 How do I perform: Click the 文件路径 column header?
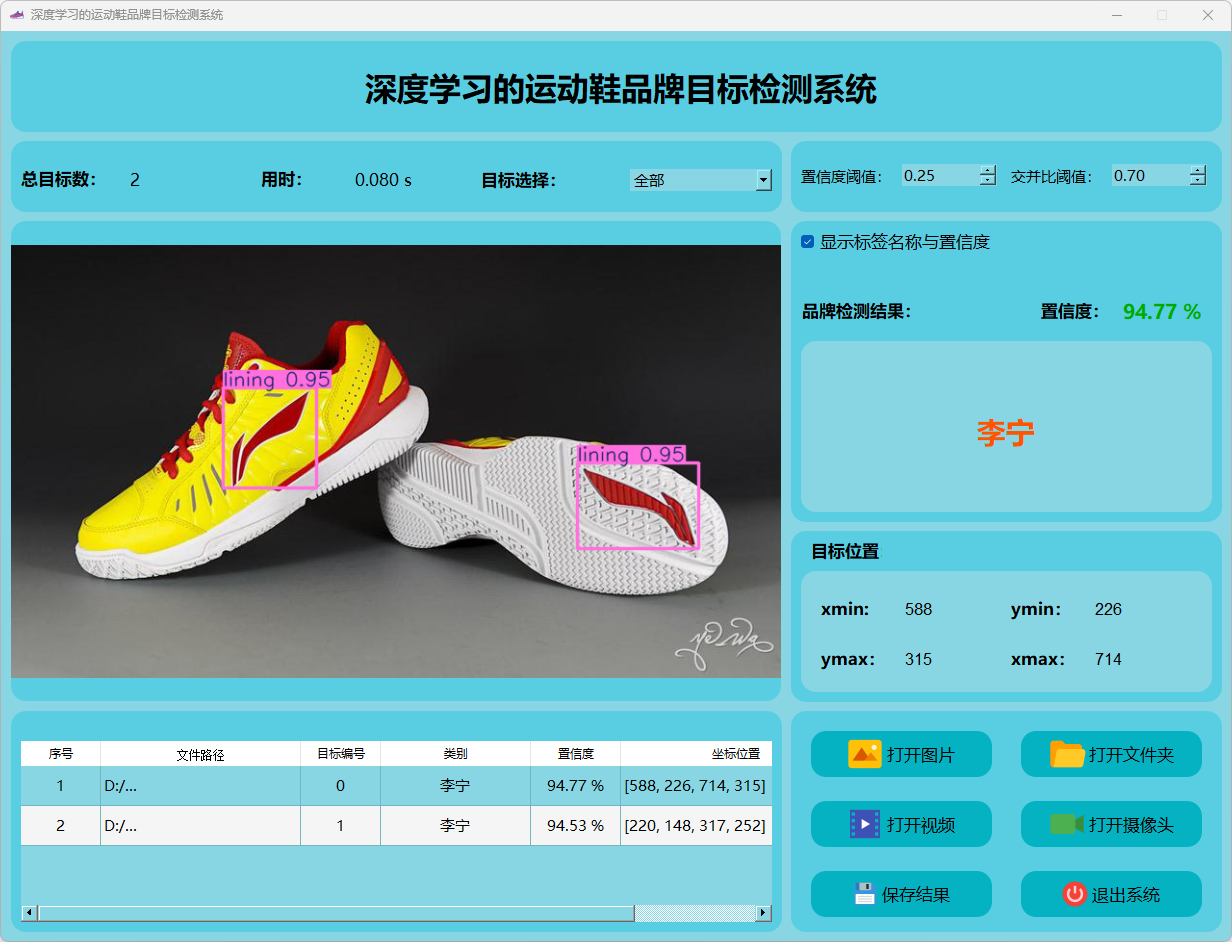[201, 754]
